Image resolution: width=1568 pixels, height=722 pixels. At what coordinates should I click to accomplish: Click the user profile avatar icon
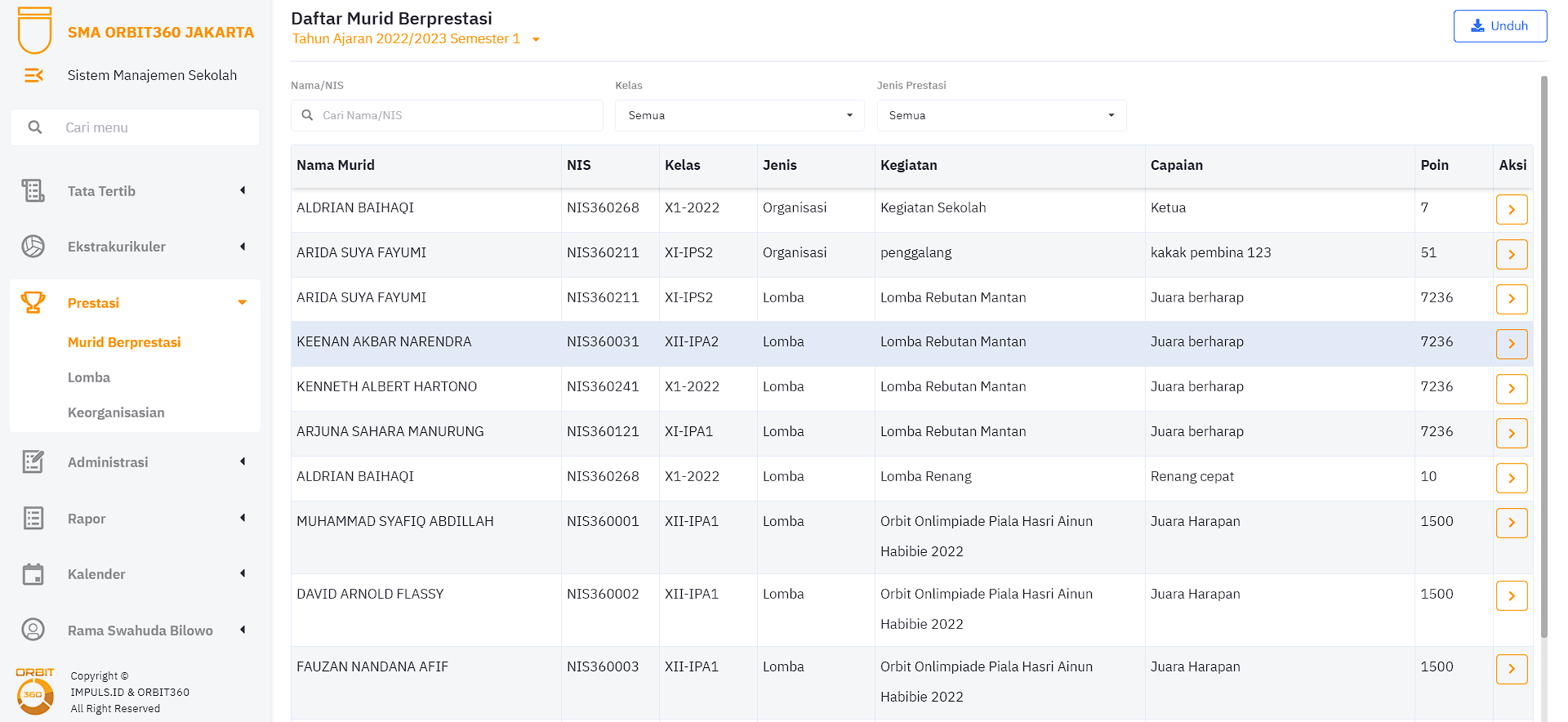pyautogui.click(x=33, y=630)
